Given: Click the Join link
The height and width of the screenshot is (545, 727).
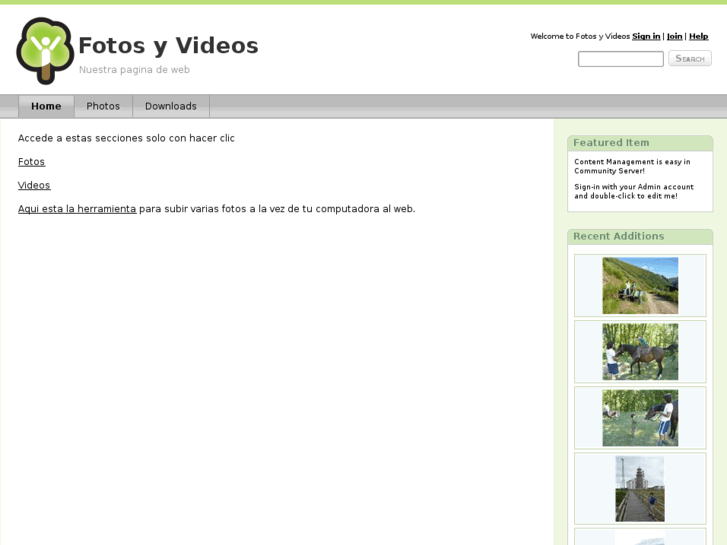Looking at the screenshot, I should pos(675,36).
